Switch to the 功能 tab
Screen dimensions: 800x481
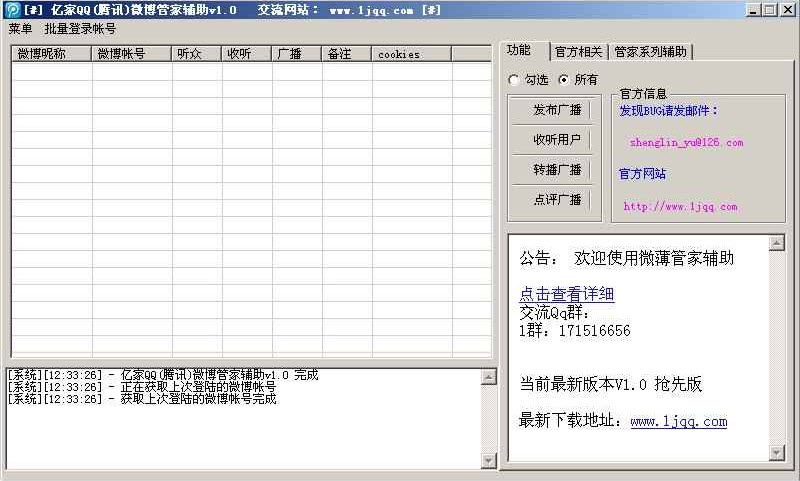point(520,50)
